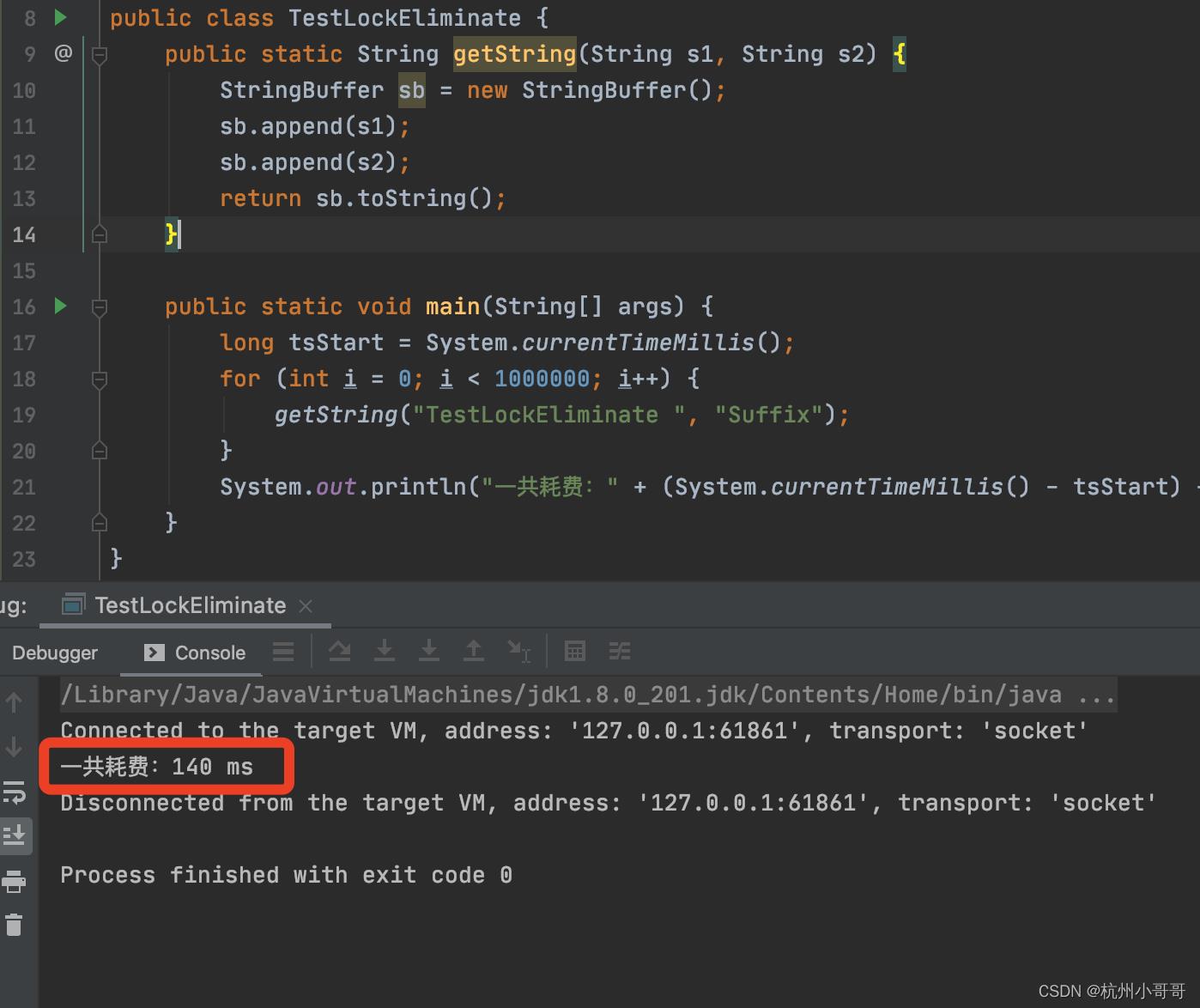Click the fold end marker on line 22
The height and width of the screenshot is (1008, 1200).
tap(100, 522)
